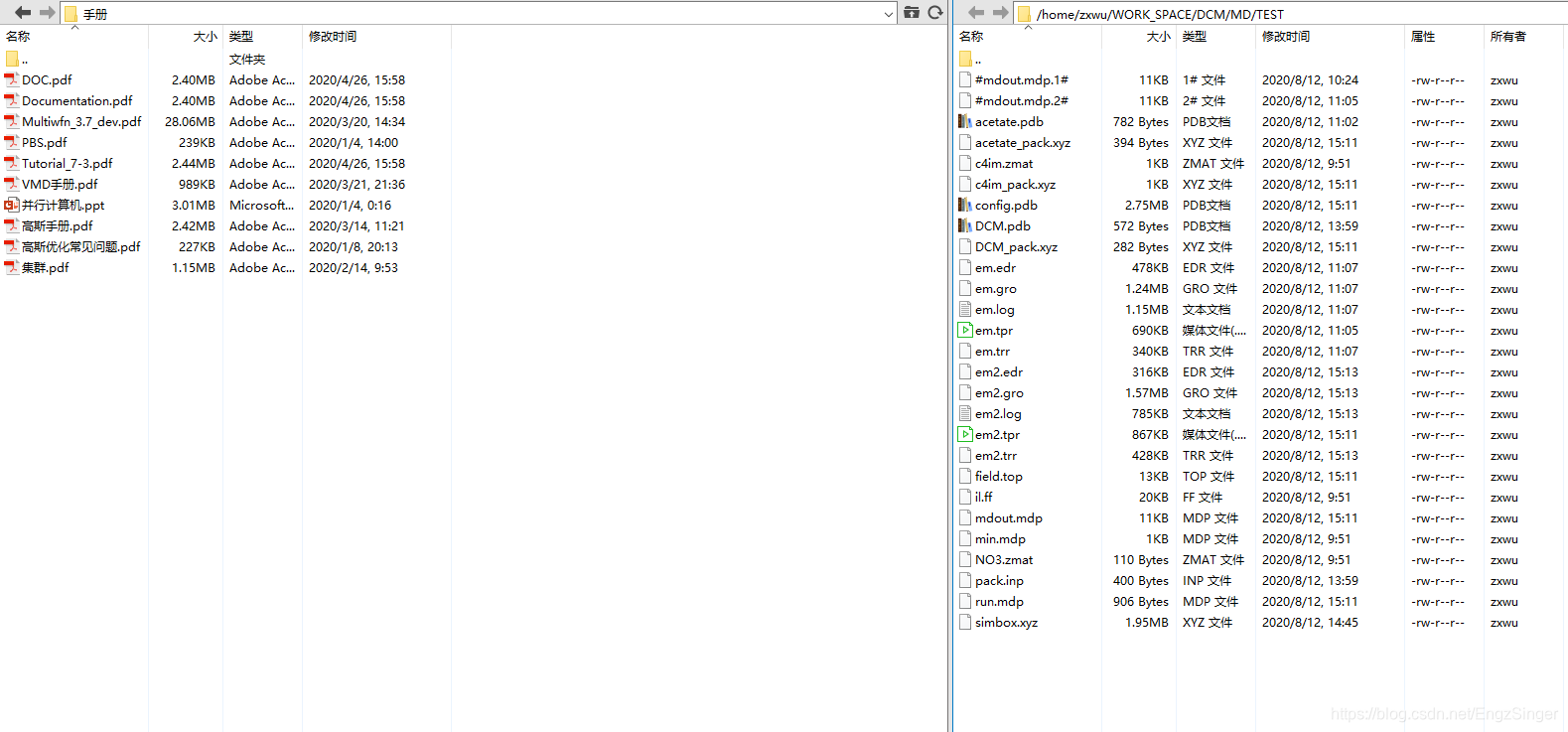Sort right pane by 名称 column
1568x732 pixels.
(971, 36)
